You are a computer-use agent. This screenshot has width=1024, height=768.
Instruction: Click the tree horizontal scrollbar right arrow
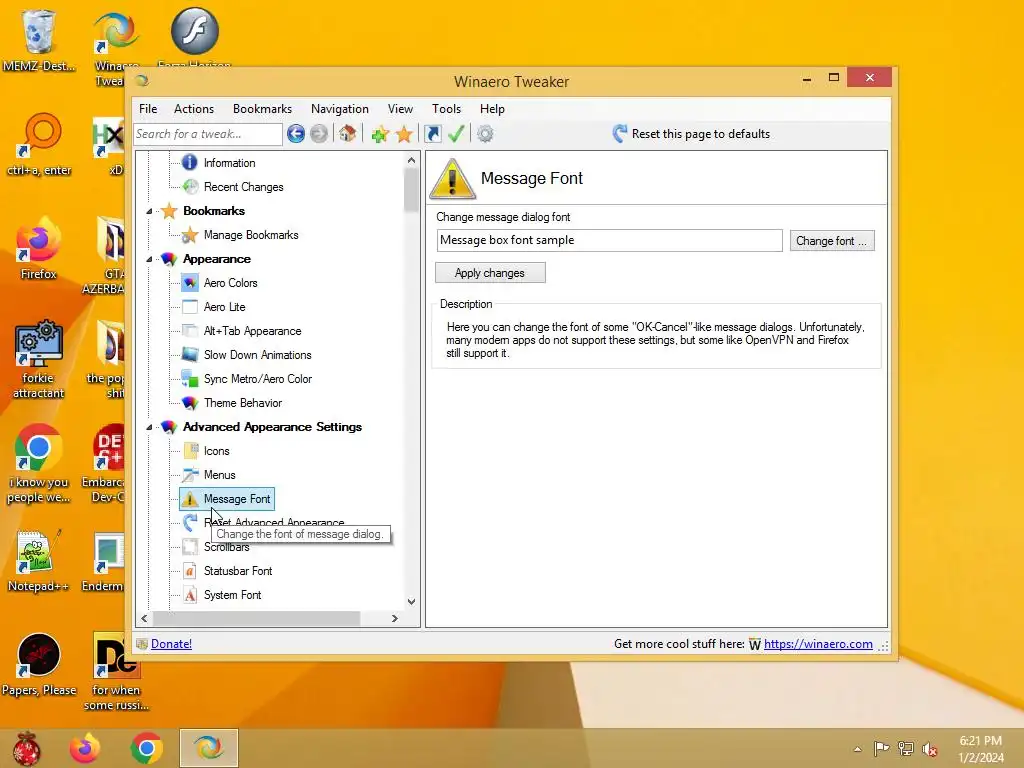point(394,618)
